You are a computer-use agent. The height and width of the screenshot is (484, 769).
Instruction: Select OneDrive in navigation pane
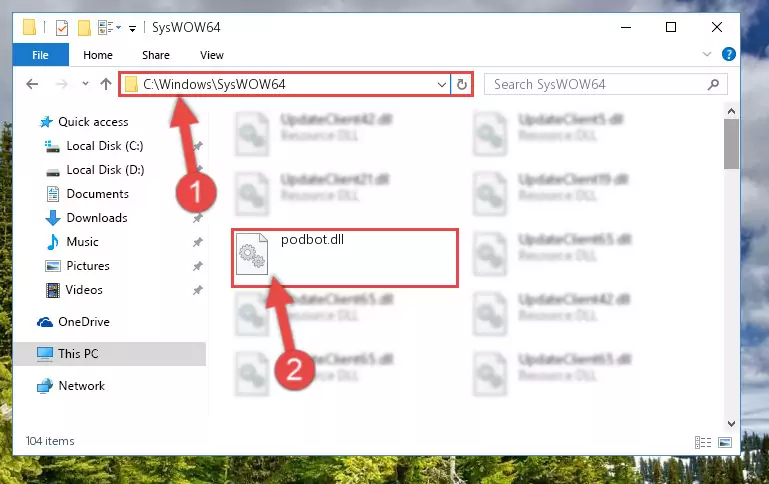(84, 322)
